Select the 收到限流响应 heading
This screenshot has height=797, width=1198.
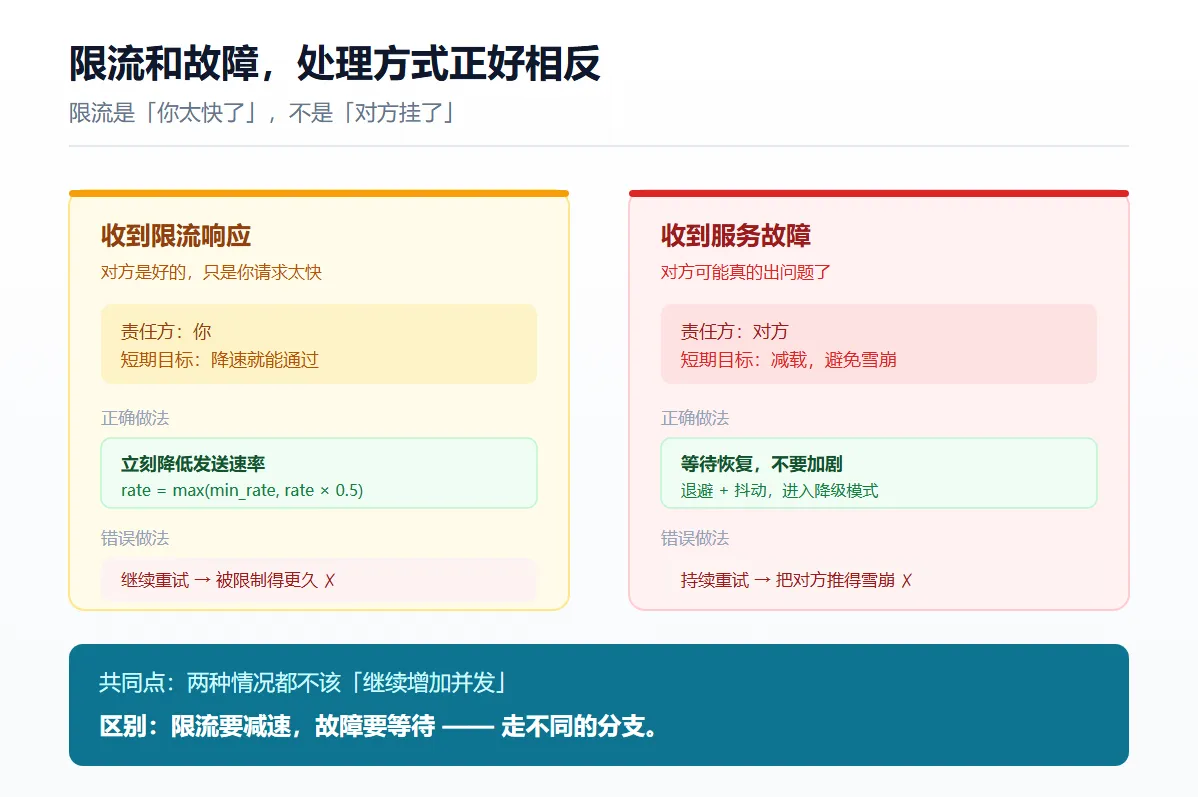click(x=176, y=235)
